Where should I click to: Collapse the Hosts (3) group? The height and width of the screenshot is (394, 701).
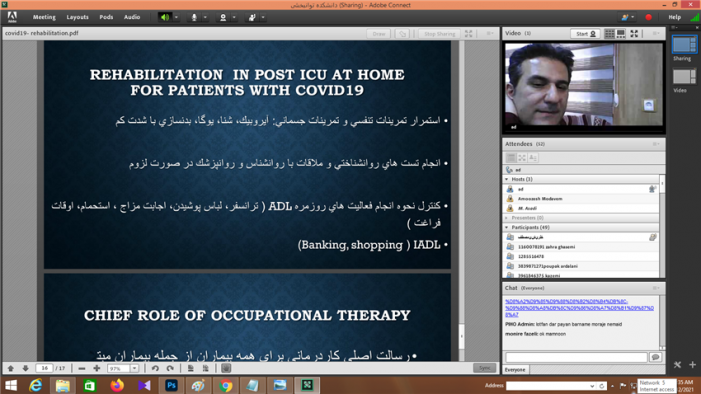507,179
